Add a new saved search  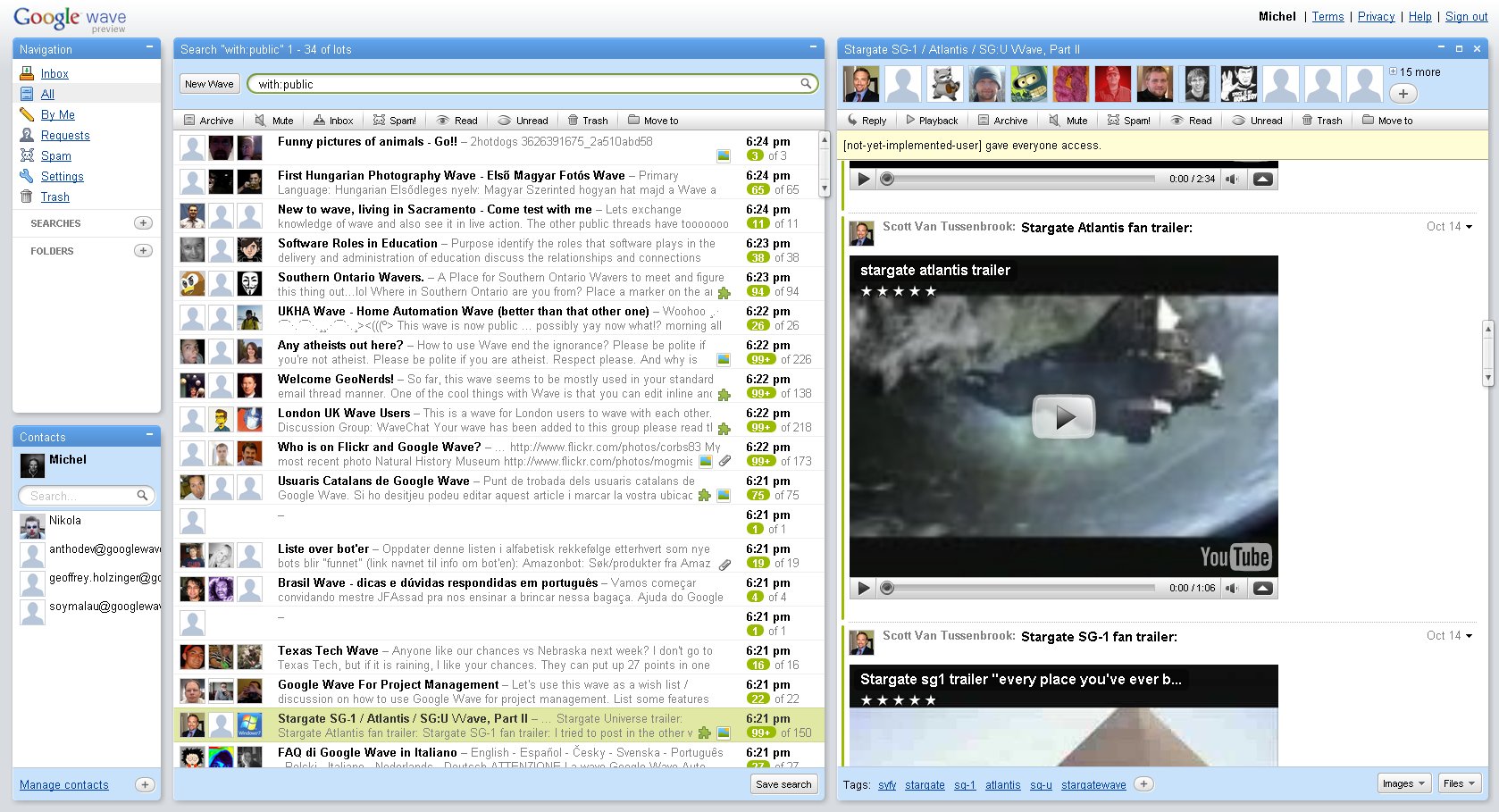(143, 223)
